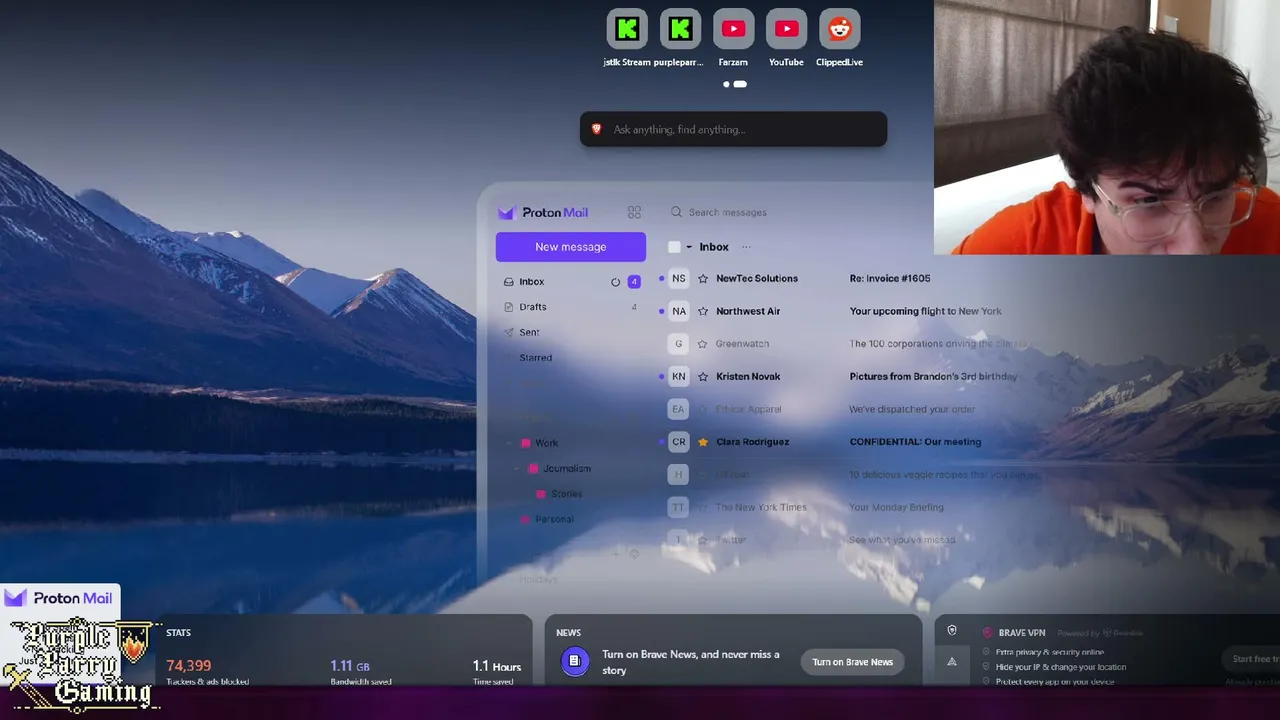Screen dimensions: 1280x720
Task: Open the upcoming flight to New York email
Action: click(925, 311)
